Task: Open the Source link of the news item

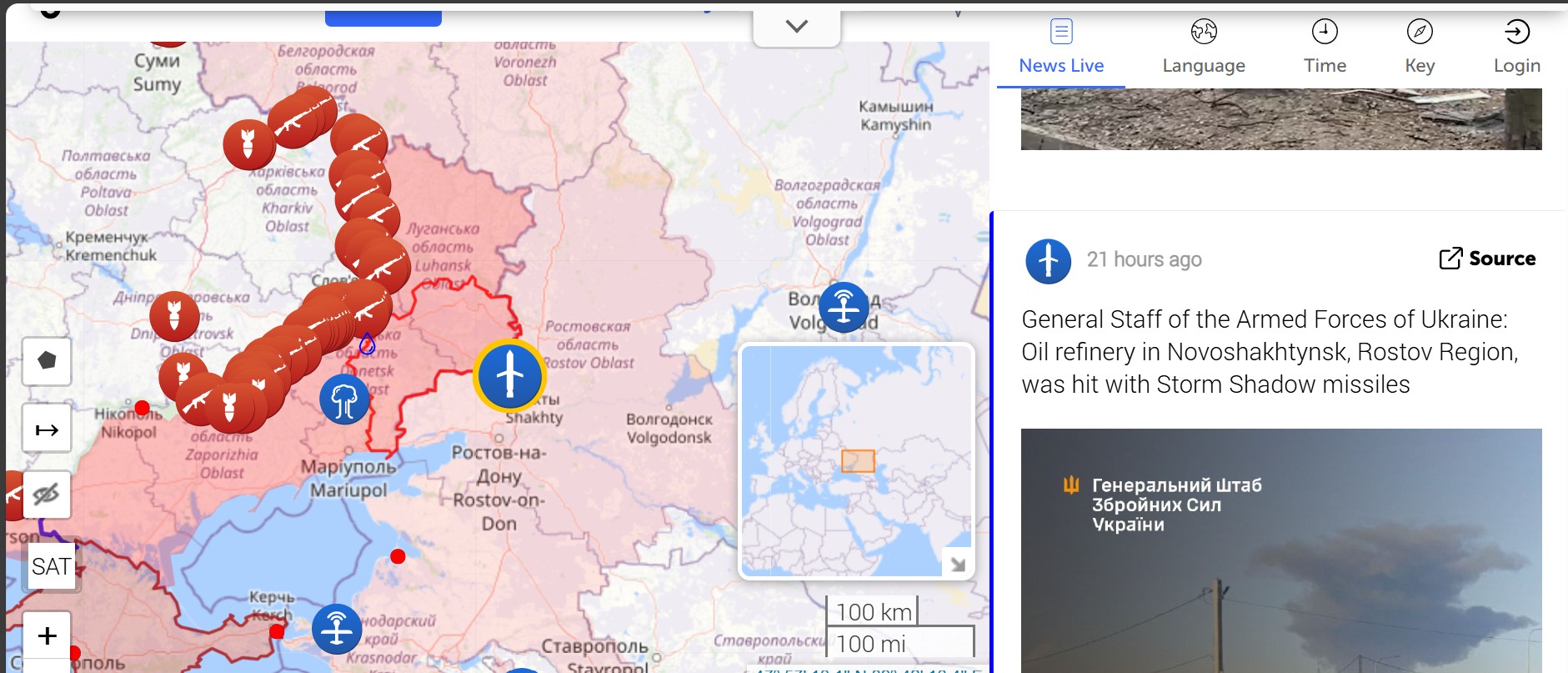Action: point(1487,259)
